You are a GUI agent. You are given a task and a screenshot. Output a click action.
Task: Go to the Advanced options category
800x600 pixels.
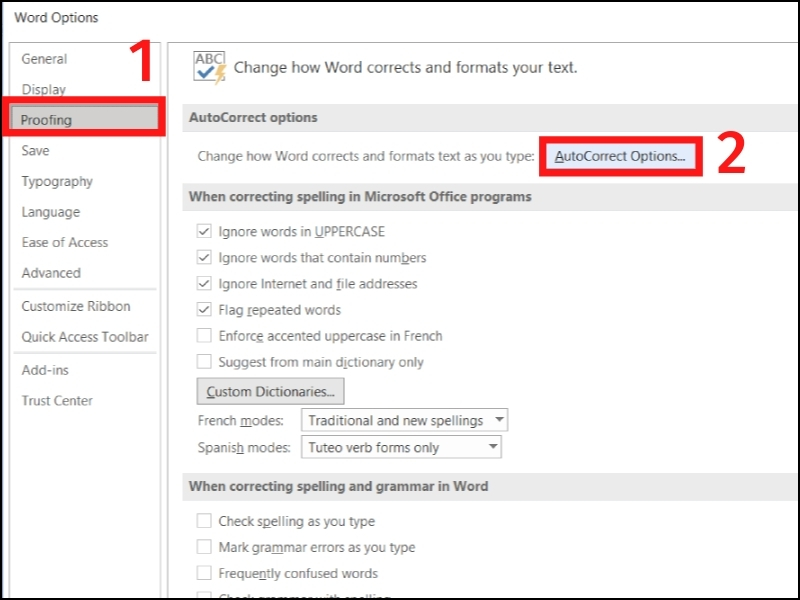[x=51, y=273]
